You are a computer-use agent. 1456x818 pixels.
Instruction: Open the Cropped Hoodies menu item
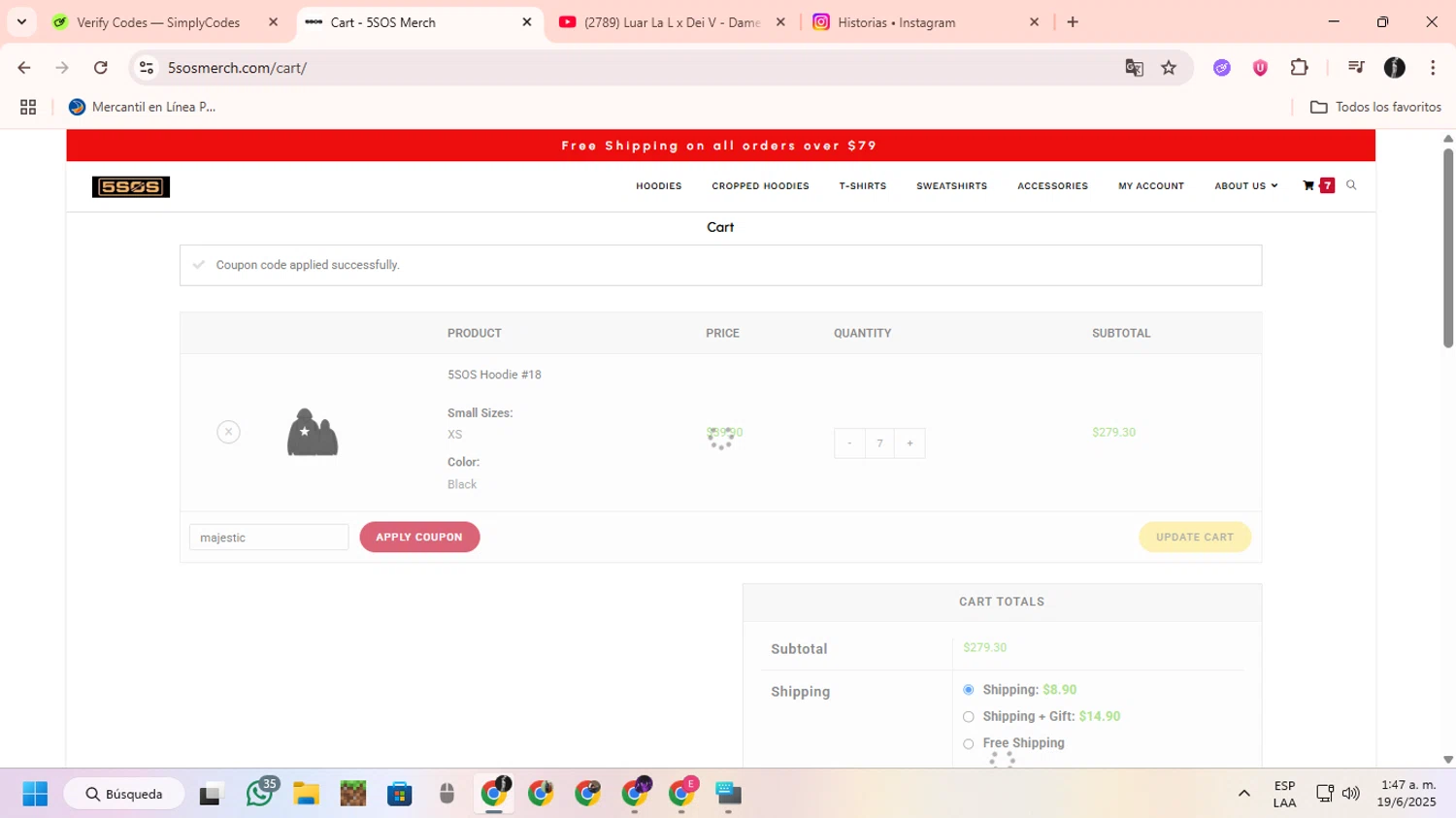coord(760,186)
